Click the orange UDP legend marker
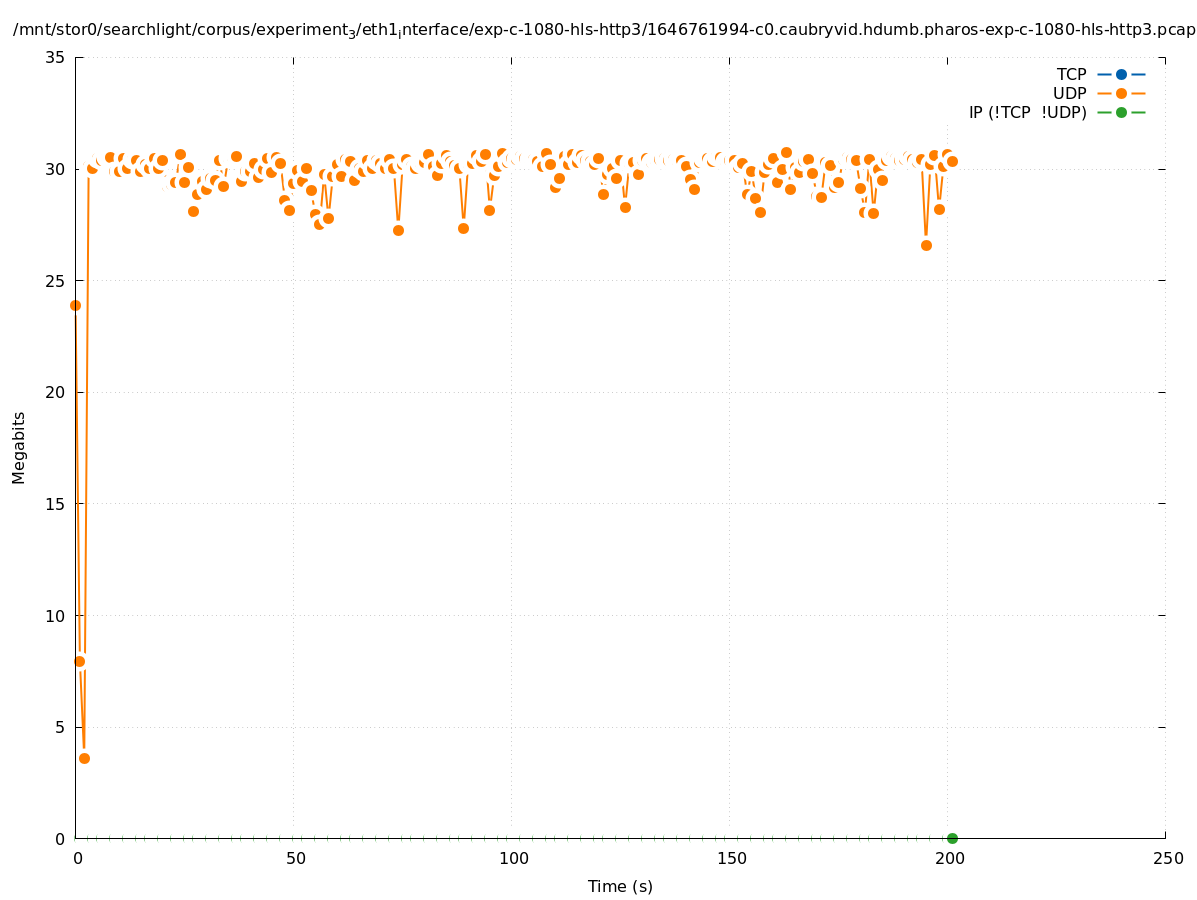Image resolution: width=1197 pixels, height=900 pixels. click(x=1121, y=93)
